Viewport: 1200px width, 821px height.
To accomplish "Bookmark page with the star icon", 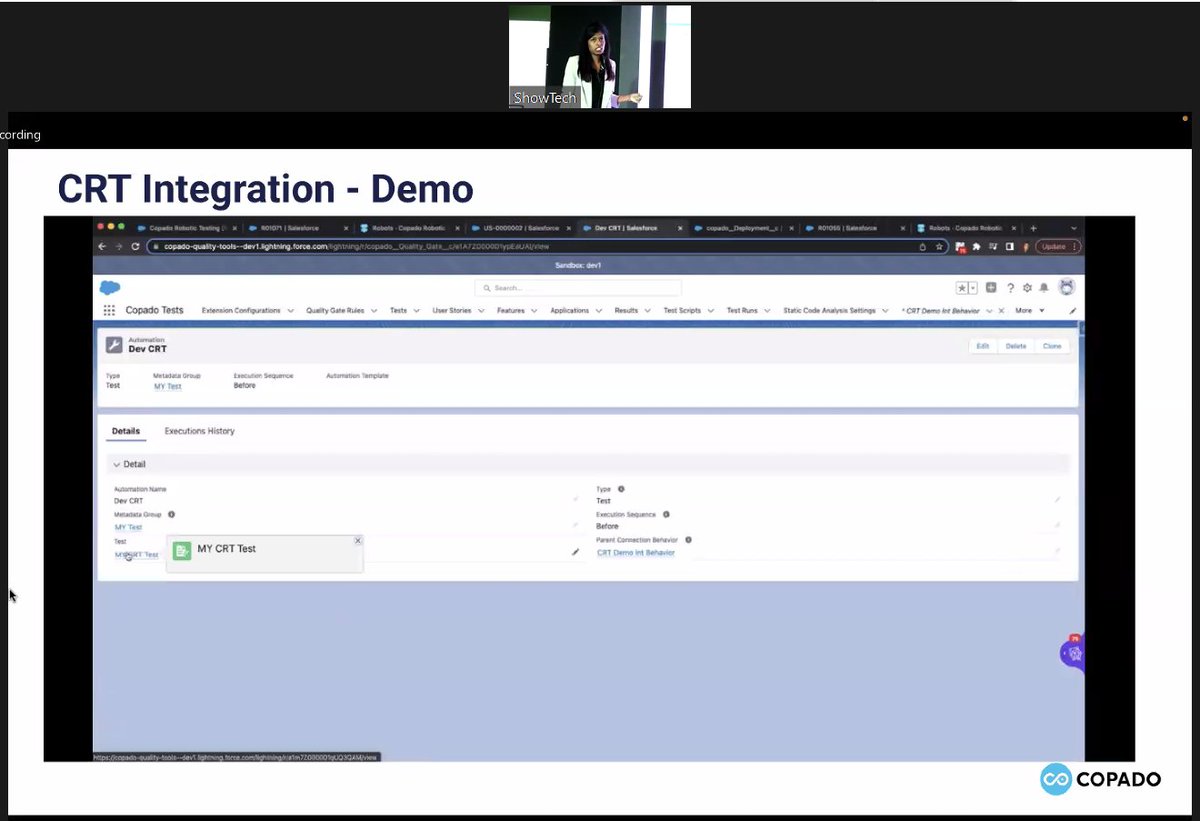I will (x=940, y=246).
